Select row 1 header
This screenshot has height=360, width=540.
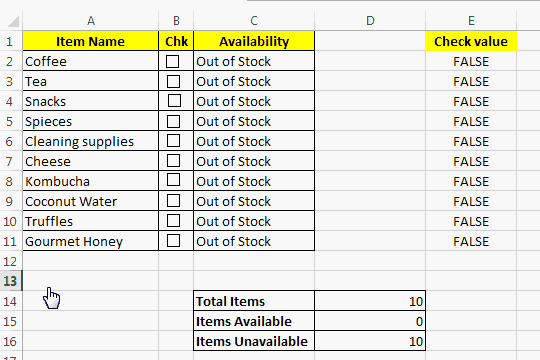click(x=11, y=41)
